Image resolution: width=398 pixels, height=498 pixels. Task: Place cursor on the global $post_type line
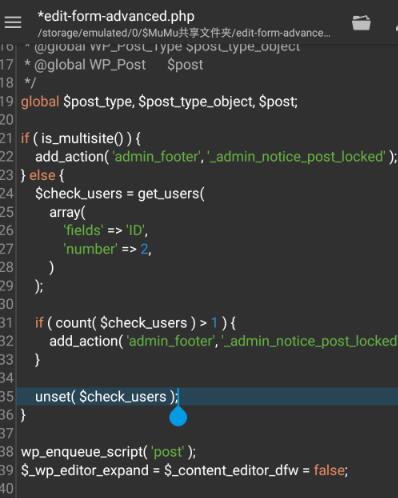(159, 102)
